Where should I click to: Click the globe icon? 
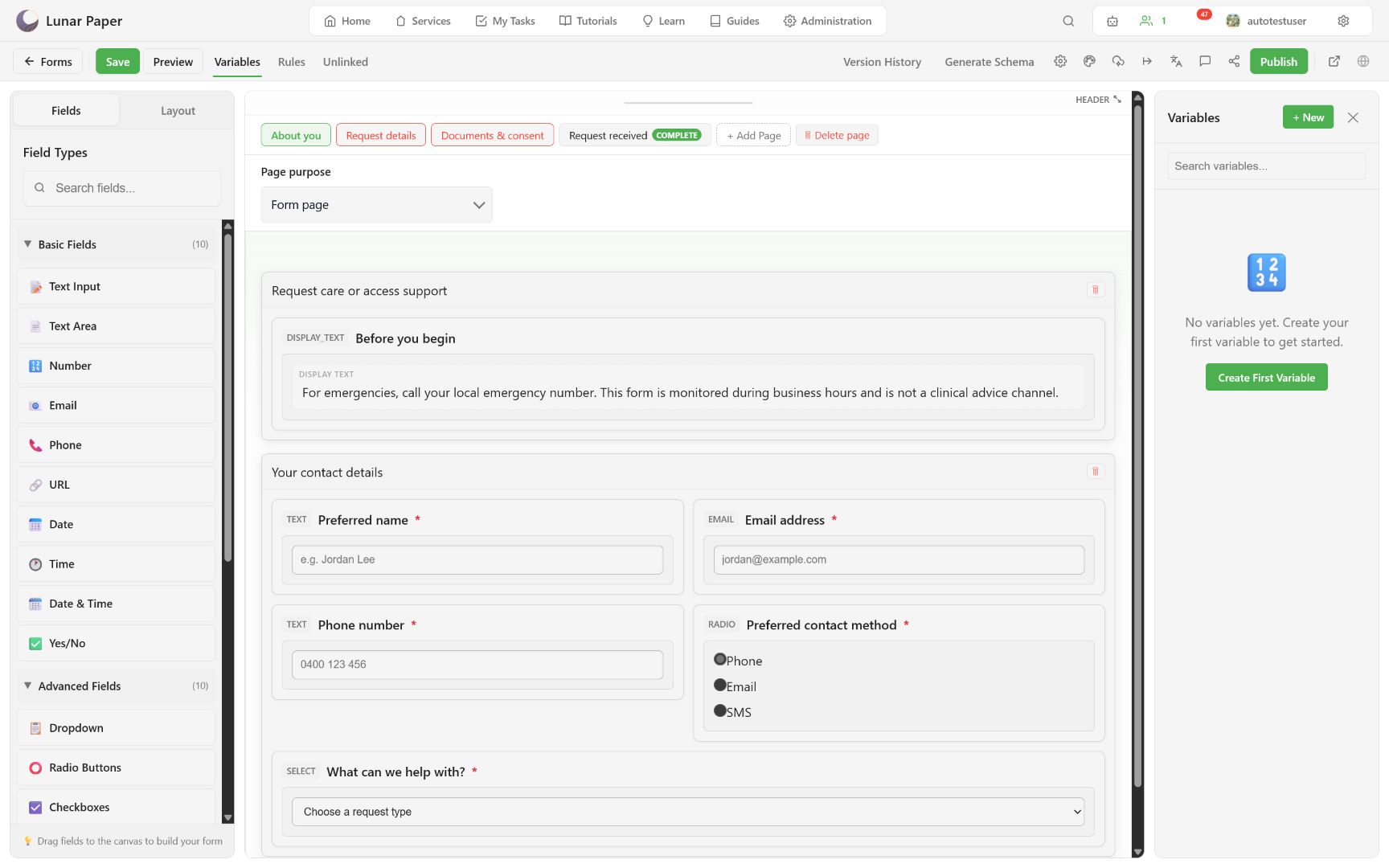1363,61
